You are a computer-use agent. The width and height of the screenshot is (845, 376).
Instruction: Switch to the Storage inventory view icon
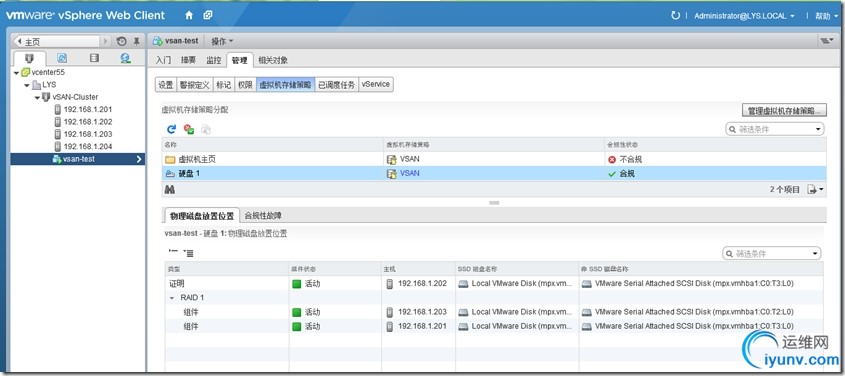tap(94, 58)
